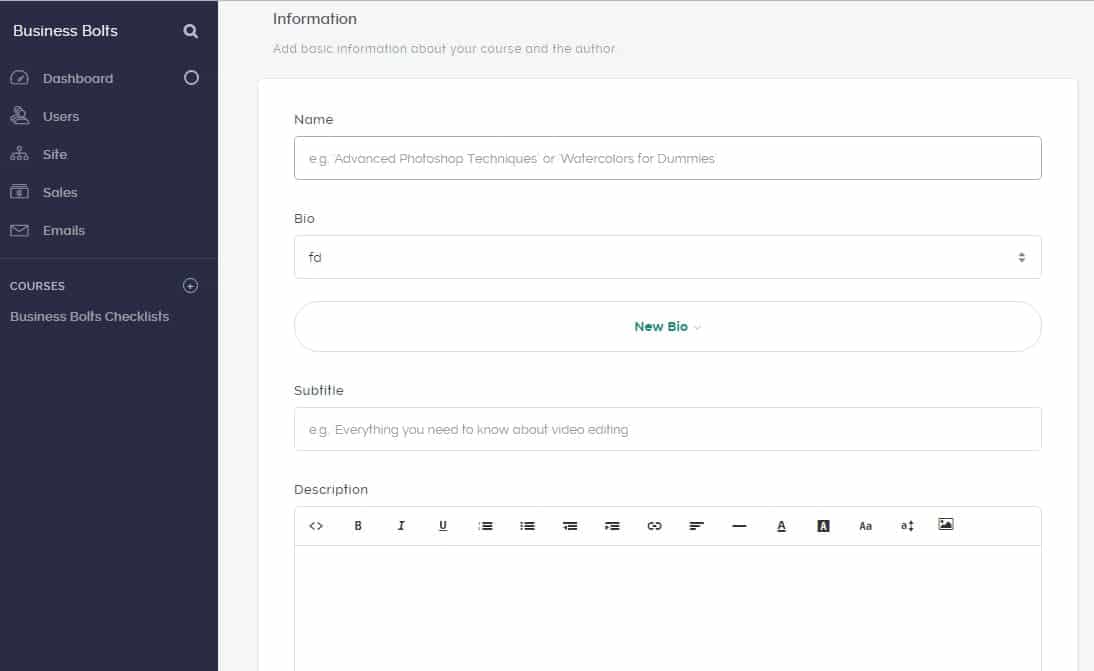Insert an ordered list in the description

(x=486, y=526)
